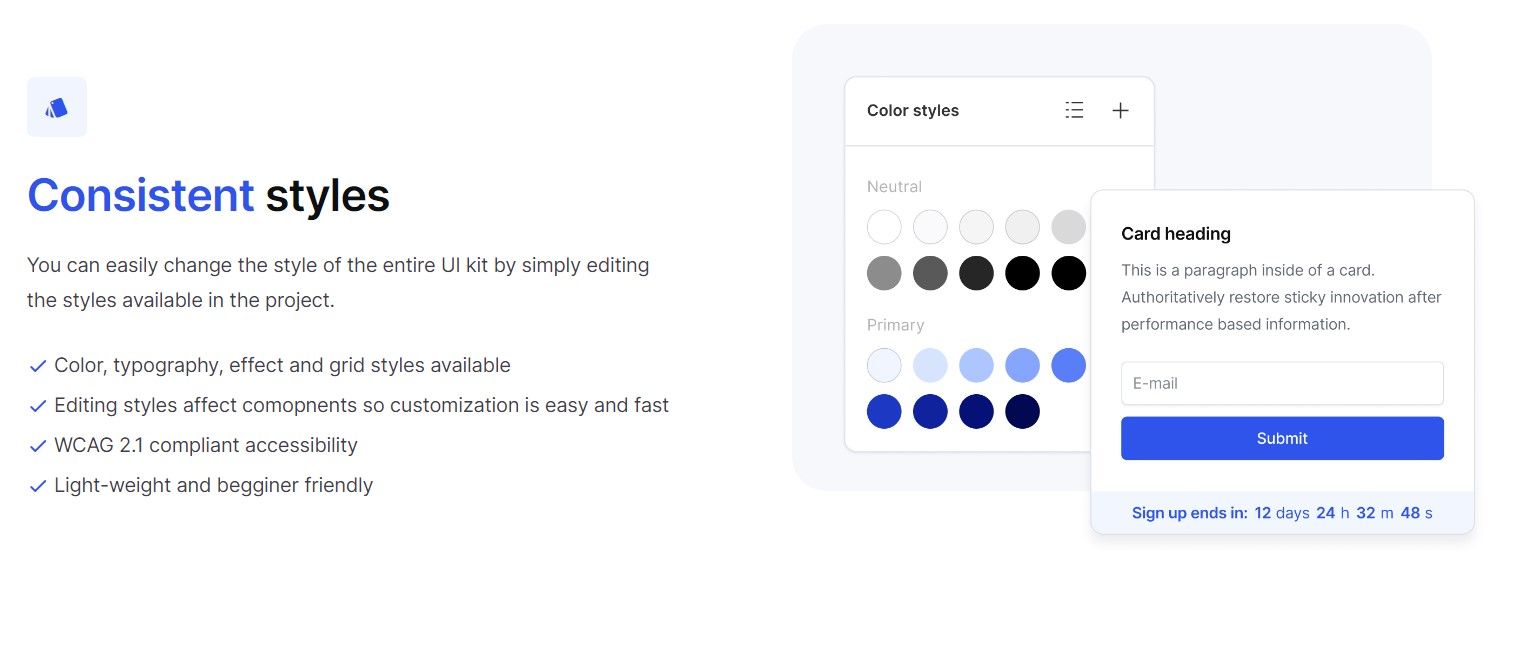The image size is (1515, 654).
Task: Select the pure white Neutral swatch
Action: tap(884, 227)
